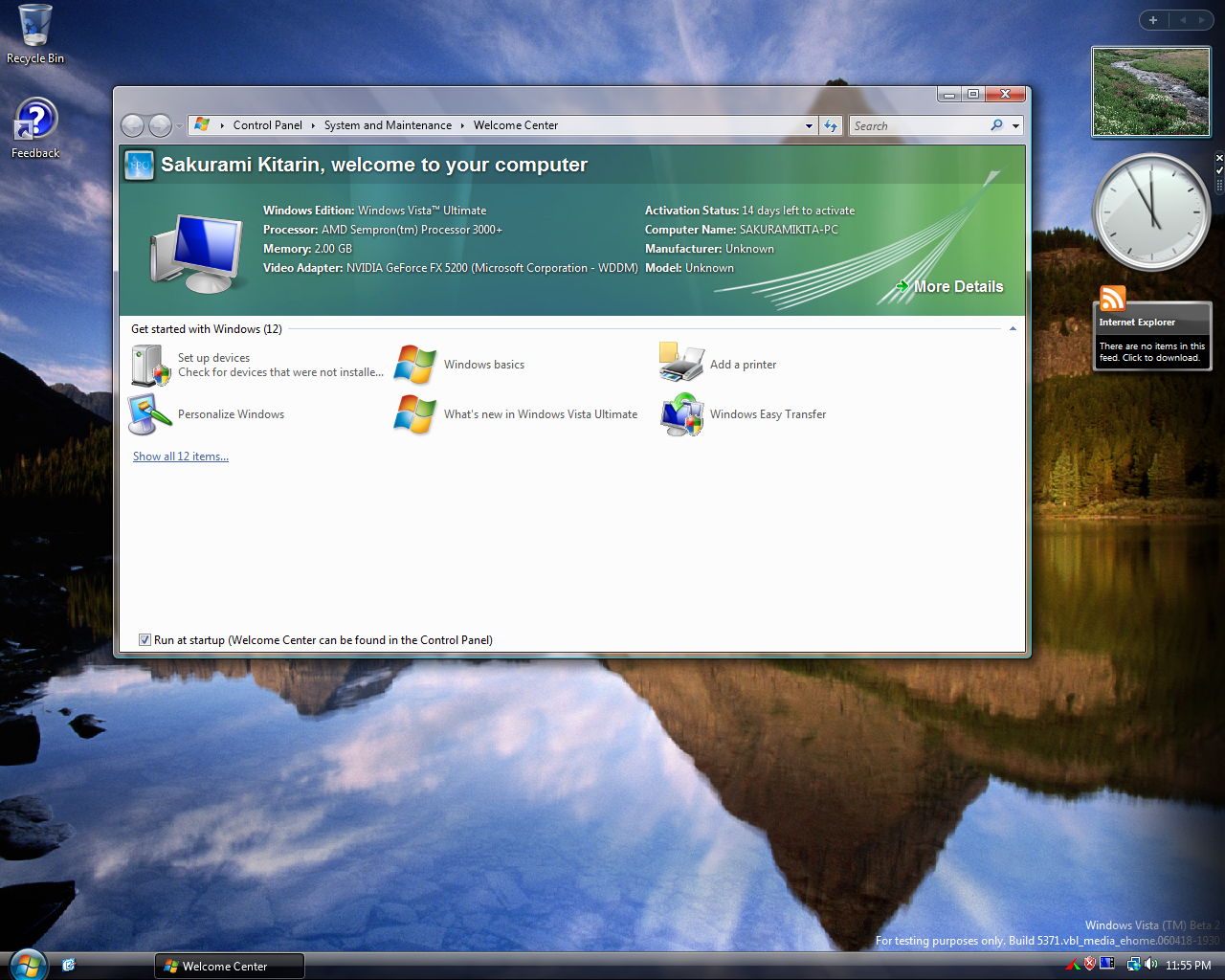Navigate to System and Maintenance breadcrumb
This screenshot has height=980, width=1225.
pos(388,125)
